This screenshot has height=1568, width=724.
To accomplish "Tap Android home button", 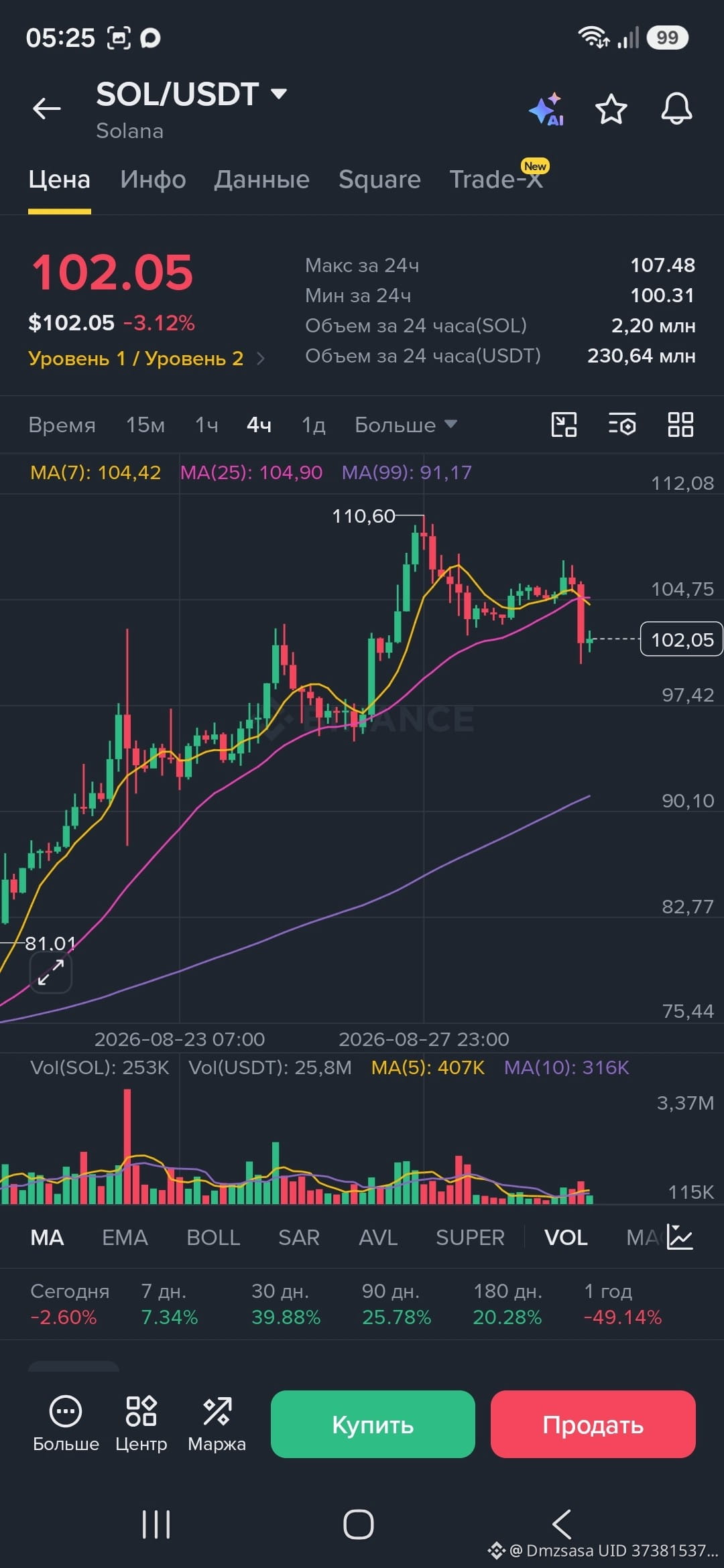I will pyautogui.click(x=359, y=1524).
